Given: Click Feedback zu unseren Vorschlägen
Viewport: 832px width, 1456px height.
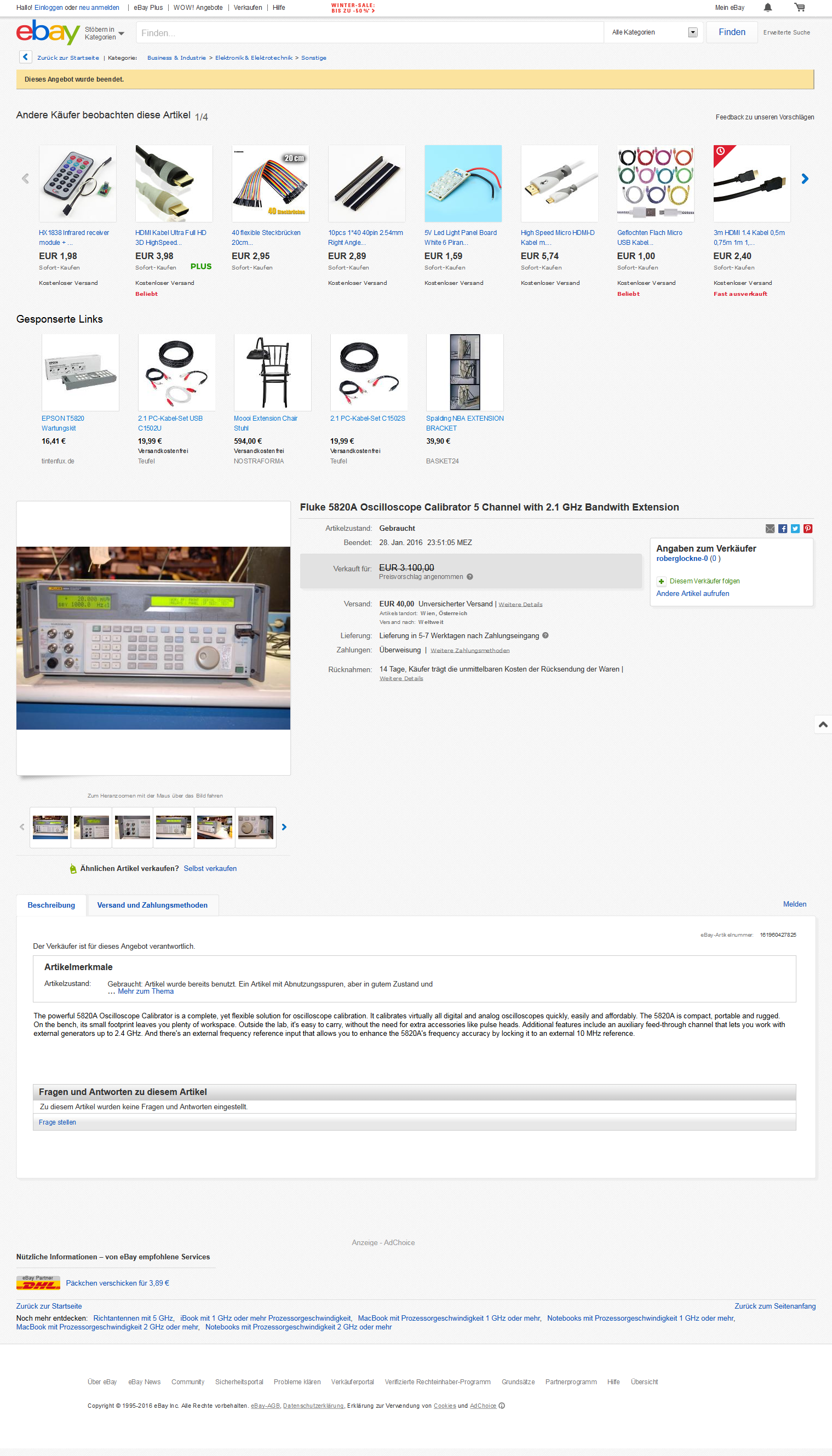Looking at the screenshot, I should coord(765,117).
